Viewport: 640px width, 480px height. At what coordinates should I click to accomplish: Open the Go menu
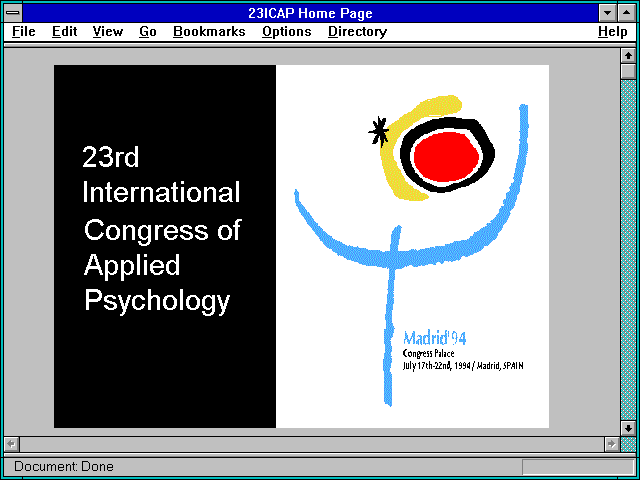click(x=147, y=32)
